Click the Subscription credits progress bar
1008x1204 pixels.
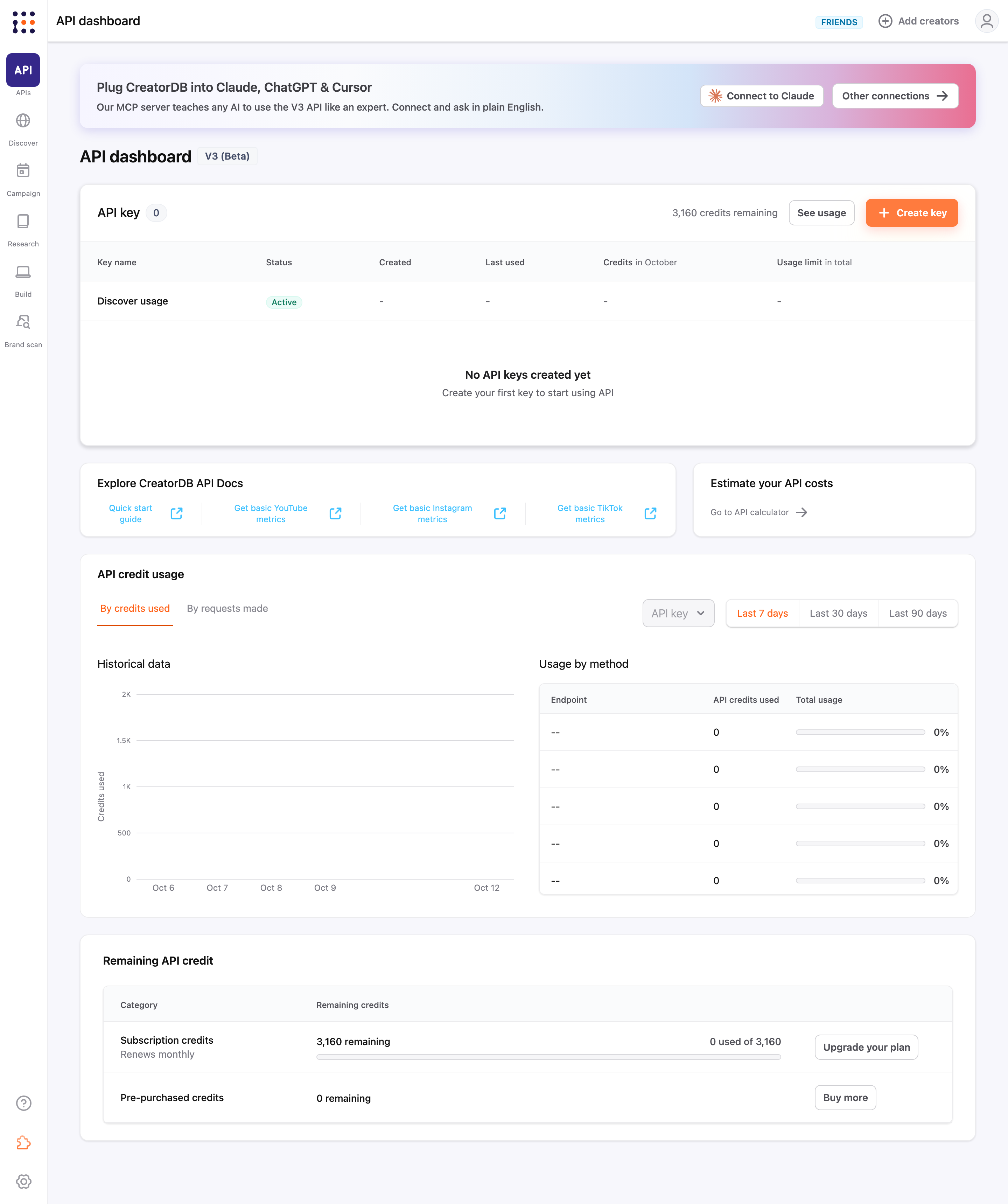point(548,1057)
